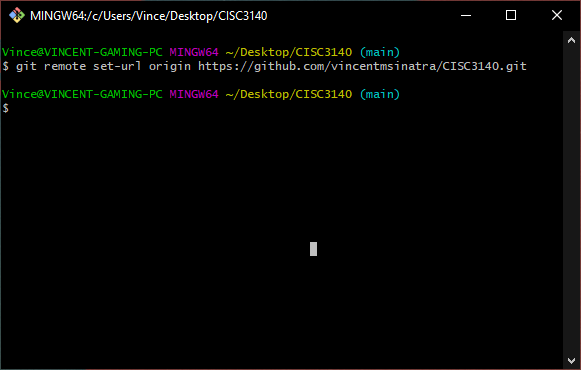This screenshot has height=370, width=581.
Task: Click second ~/Desktop/CISC3140 path text
Action: (289, 94)
